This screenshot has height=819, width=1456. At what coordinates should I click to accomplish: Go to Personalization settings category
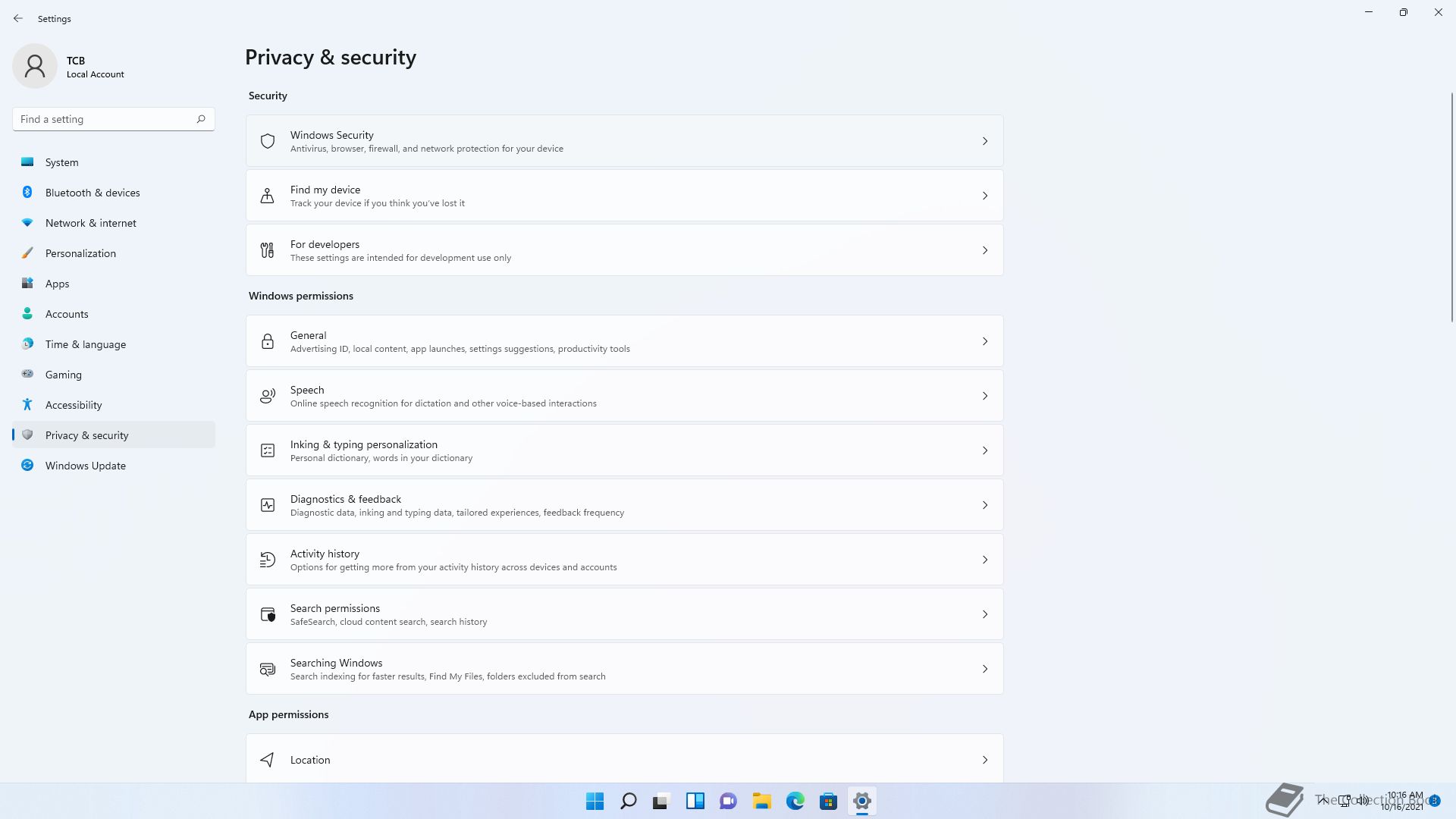pos(80,253)
